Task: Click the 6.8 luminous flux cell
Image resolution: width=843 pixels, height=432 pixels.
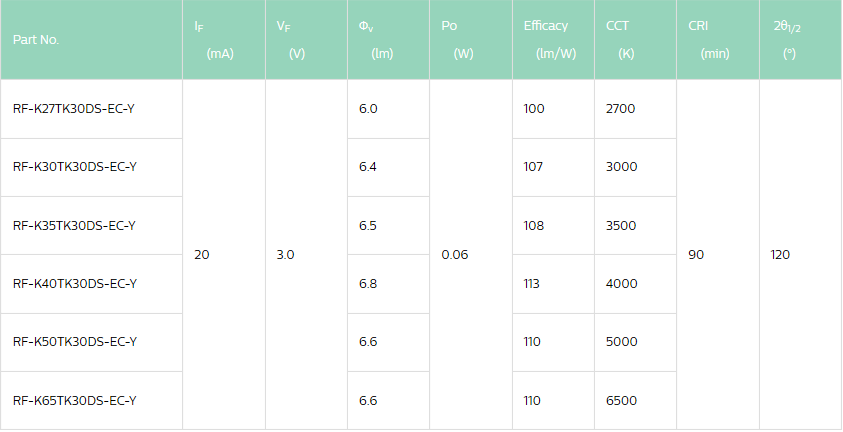Action: (388, 284)
